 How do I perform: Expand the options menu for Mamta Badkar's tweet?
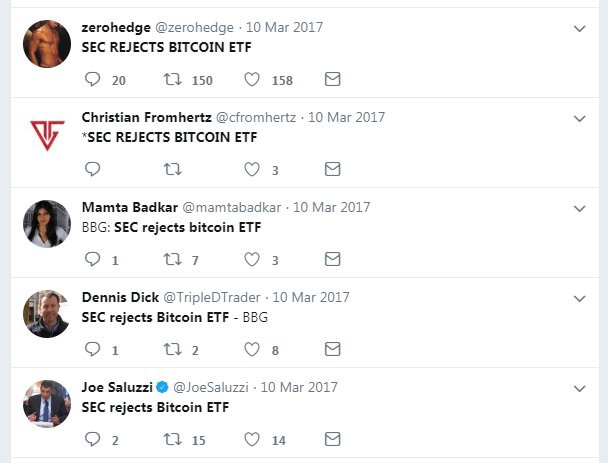[x=579, y=208]
